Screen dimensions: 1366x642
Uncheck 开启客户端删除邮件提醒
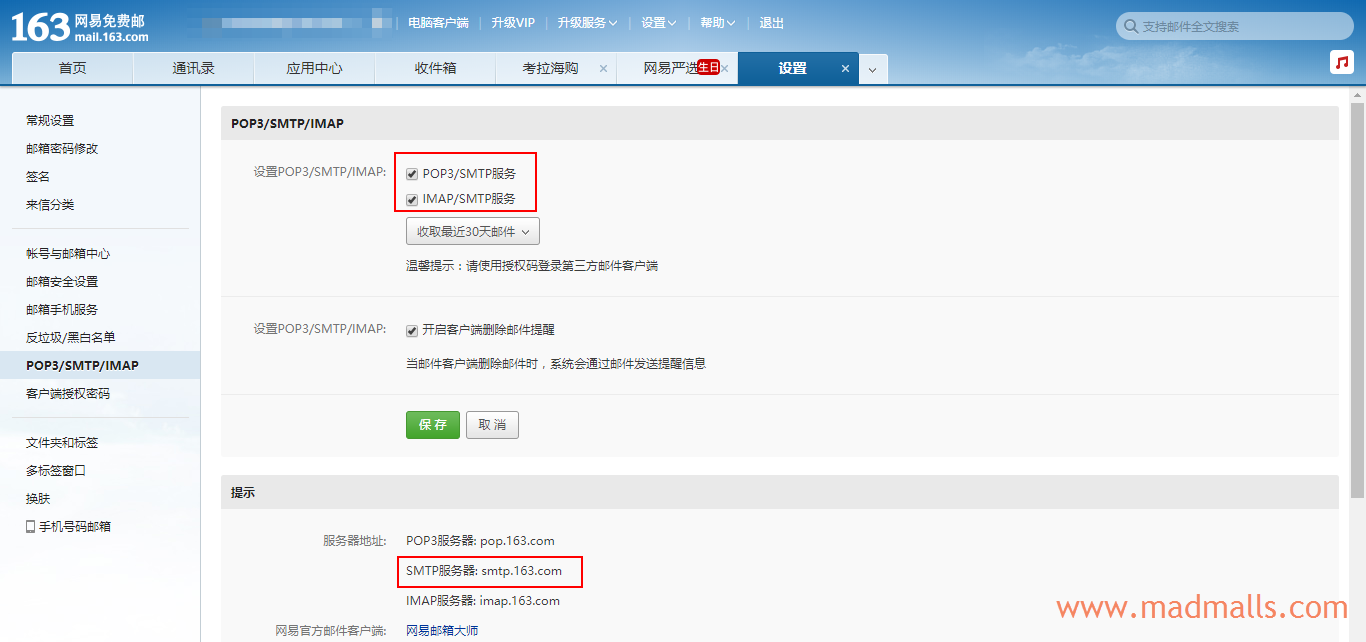coord(412,329)
